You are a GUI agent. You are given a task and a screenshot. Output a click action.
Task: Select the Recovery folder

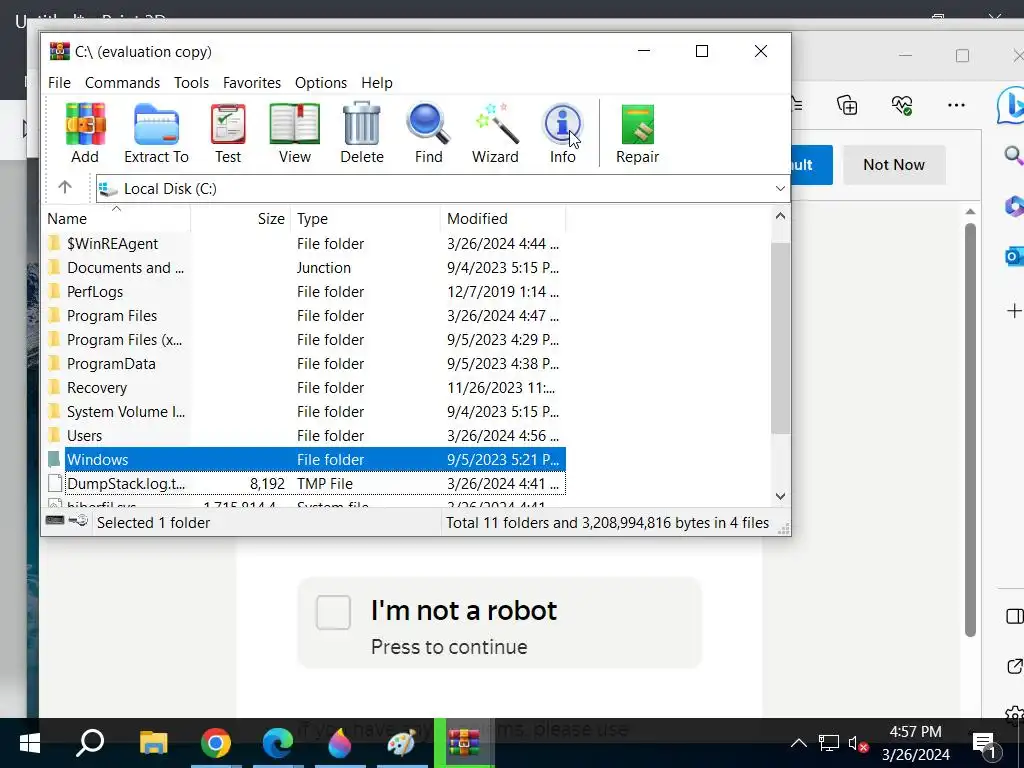[x=306, y=388]
